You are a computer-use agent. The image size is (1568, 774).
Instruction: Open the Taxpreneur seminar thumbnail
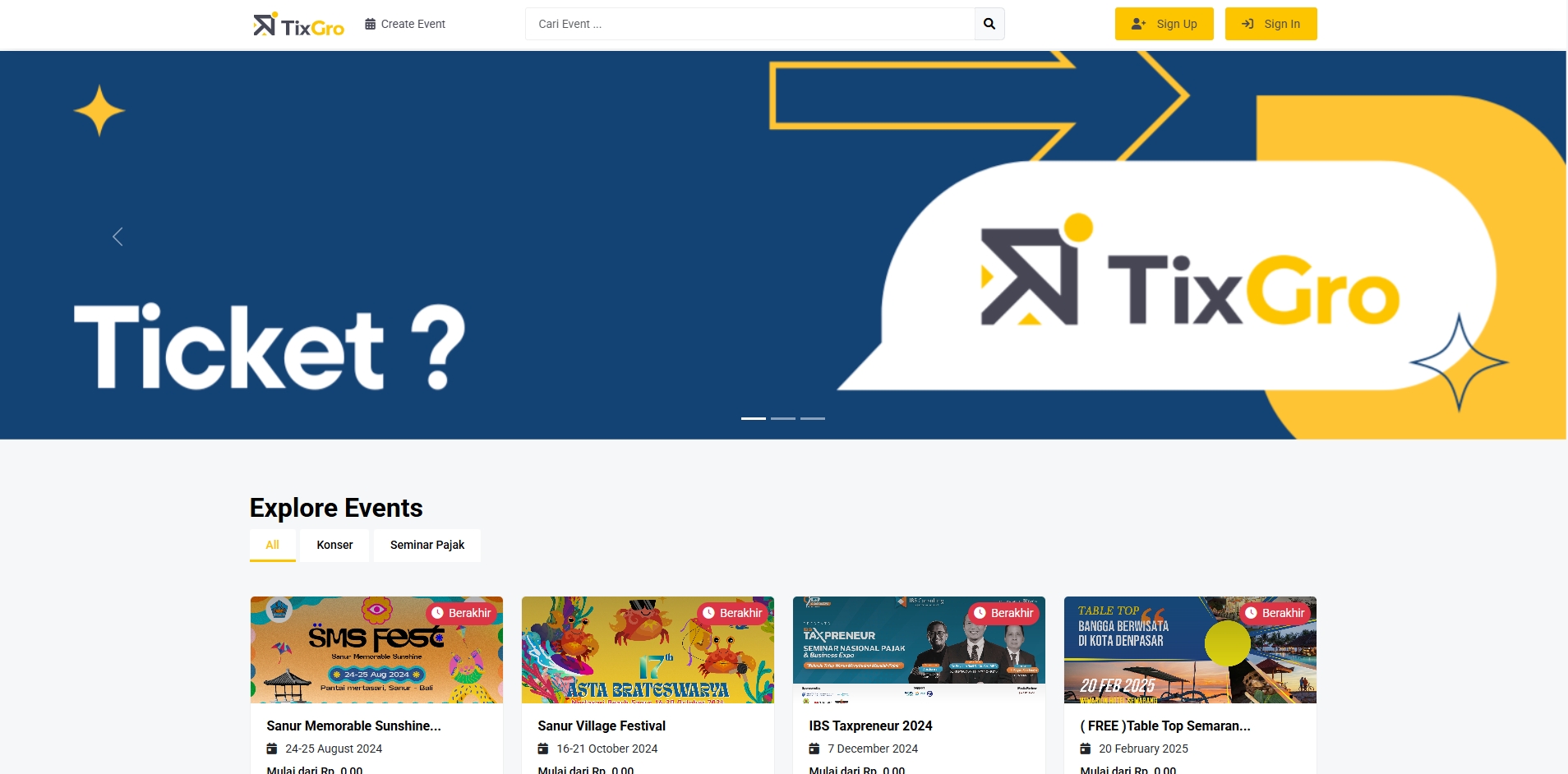(x=919, y=650)
